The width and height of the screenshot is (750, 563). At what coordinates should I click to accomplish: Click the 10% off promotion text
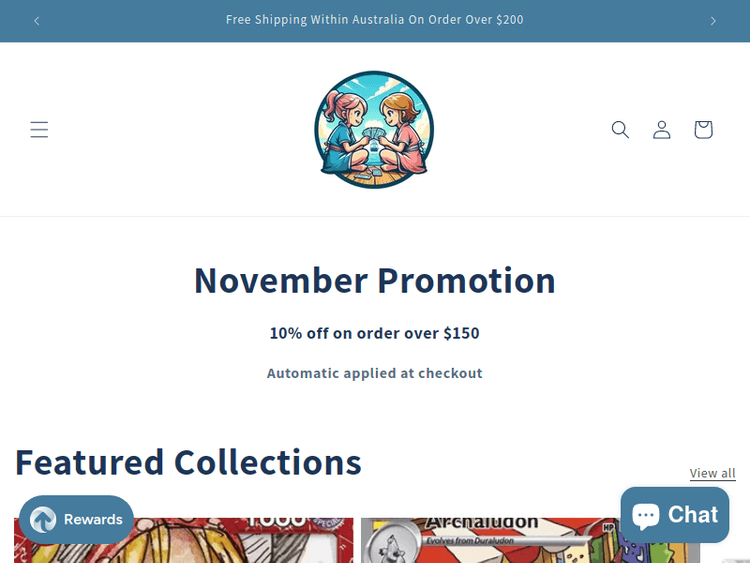(x=375, y=333)
